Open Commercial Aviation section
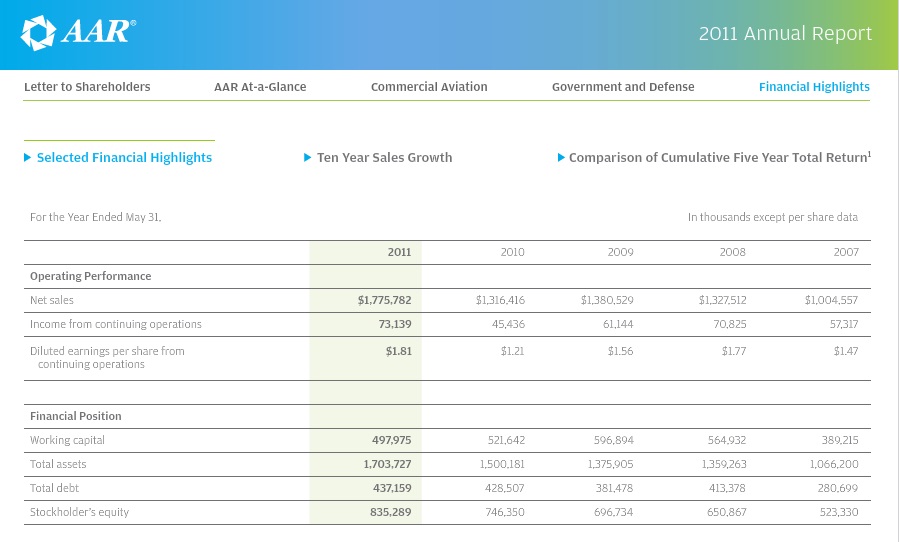The width and height of the screenshot is (899, 542). 429,87
